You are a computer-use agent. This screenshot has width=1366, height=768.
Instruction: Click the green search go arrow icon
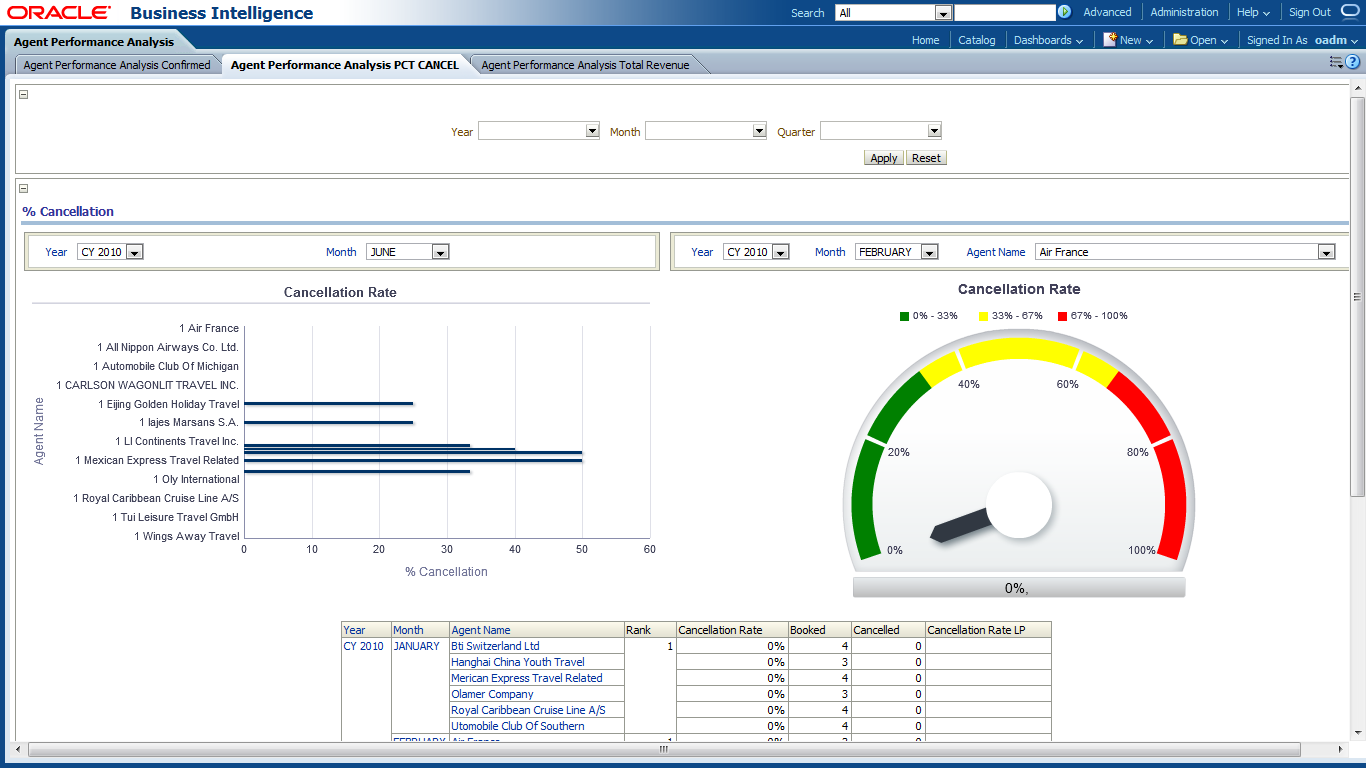click(1064, 12)
